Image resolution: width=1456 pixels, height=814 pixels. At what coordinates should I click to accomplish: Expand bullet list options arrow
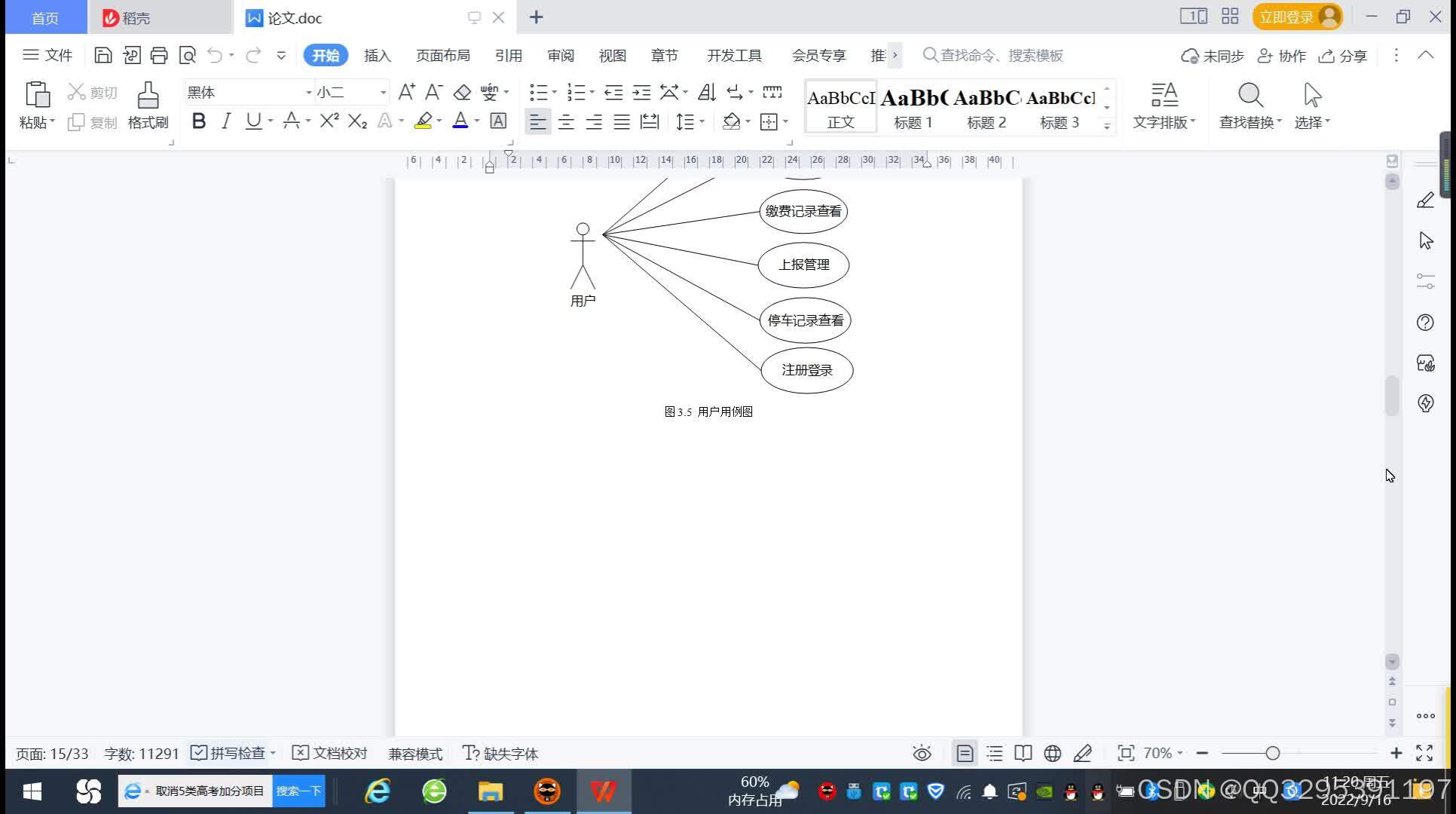(x=555, y=92)
